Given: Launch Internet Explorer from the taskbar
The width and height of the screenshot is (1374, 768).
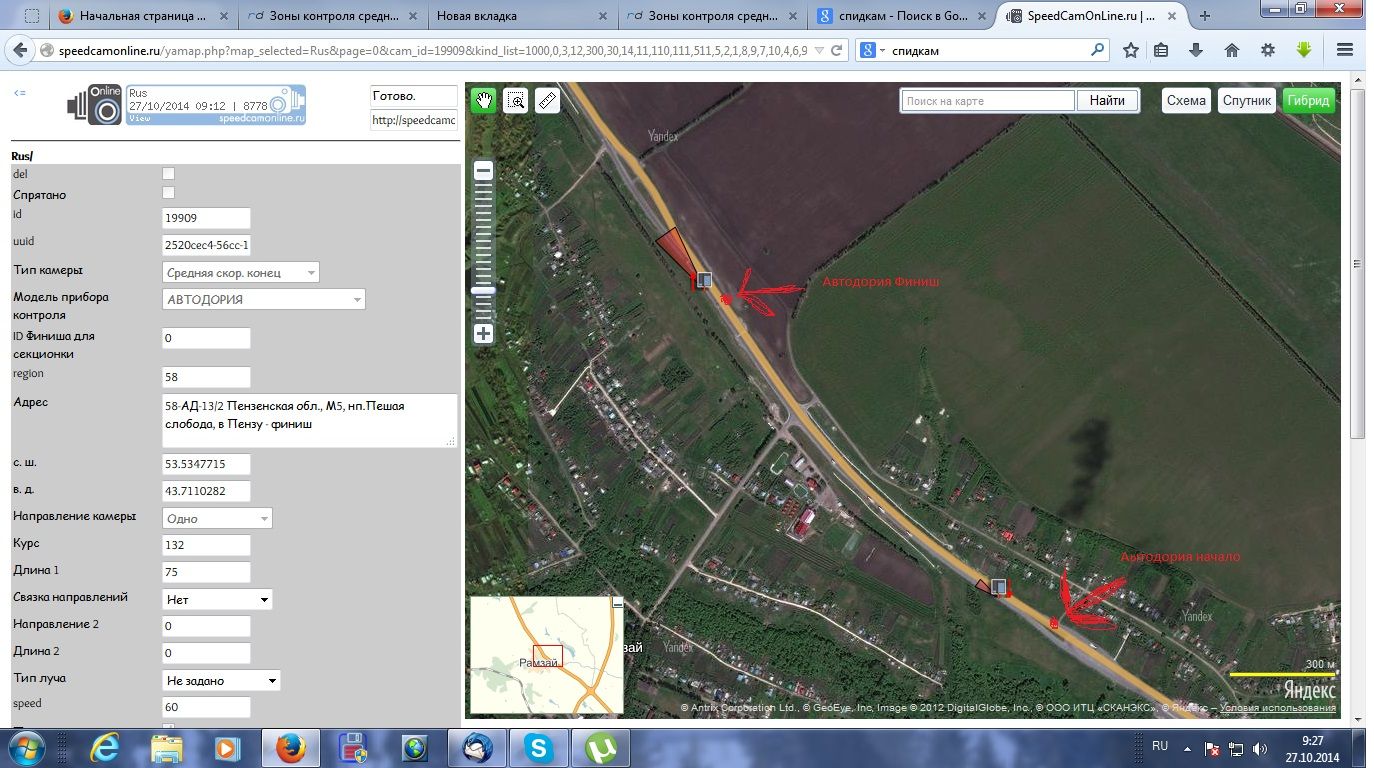Looking at the screenshot, I should pos(105,747).
